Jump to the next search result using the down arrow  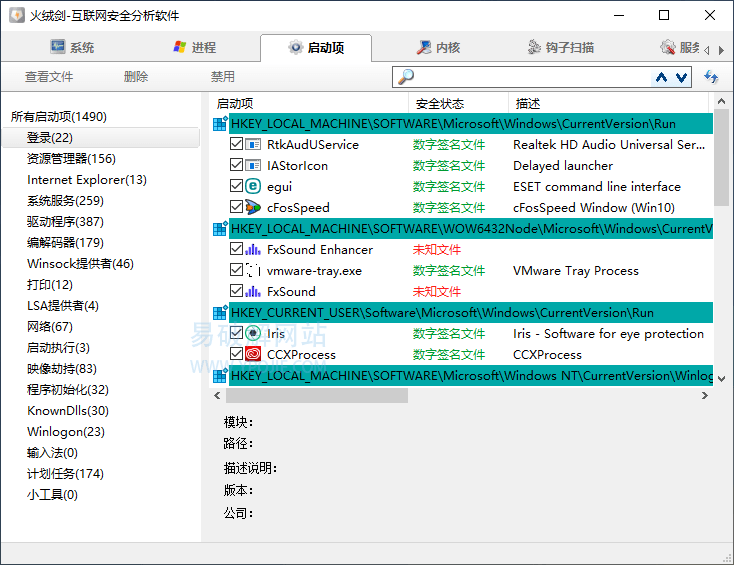(681, 77)
